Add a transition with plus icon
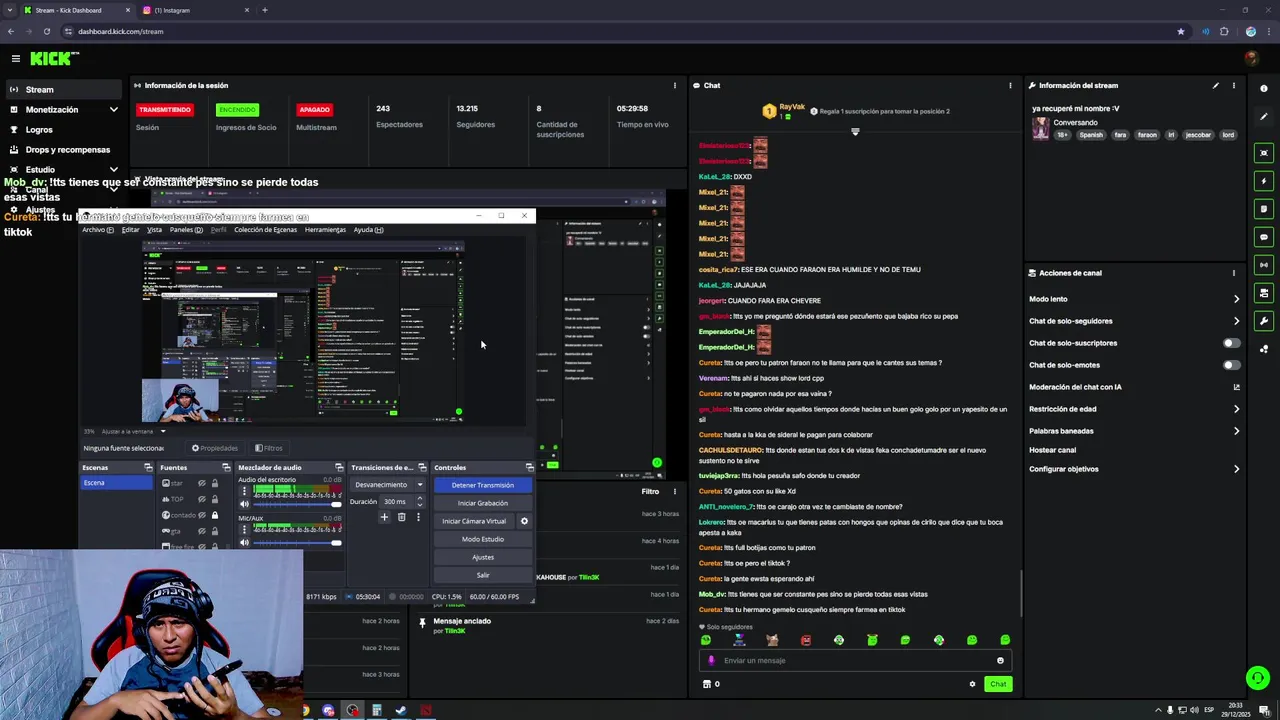This screenshot has width=1280, height=720. click(384, 517)
